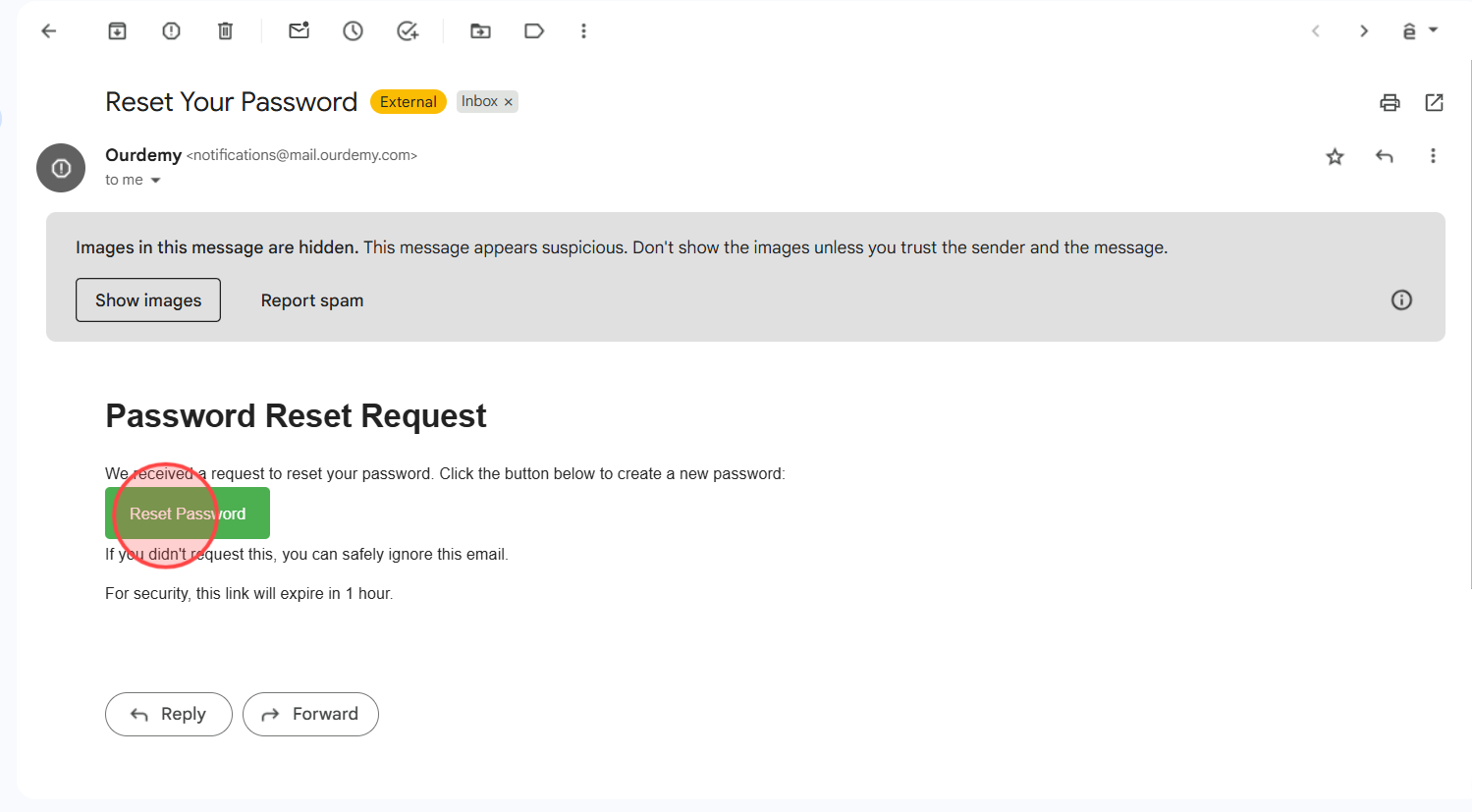The width and height of the screenshot is (1472, 812).
Task: Archive the Reset Your Password email
Action: 117,30
